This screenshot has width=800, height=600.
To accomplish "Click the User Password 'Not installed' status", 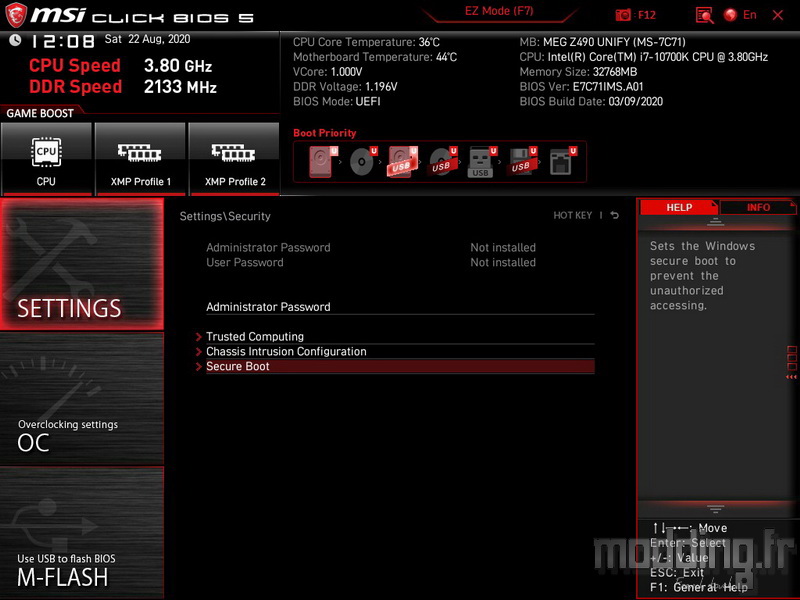I will (503, 262).
